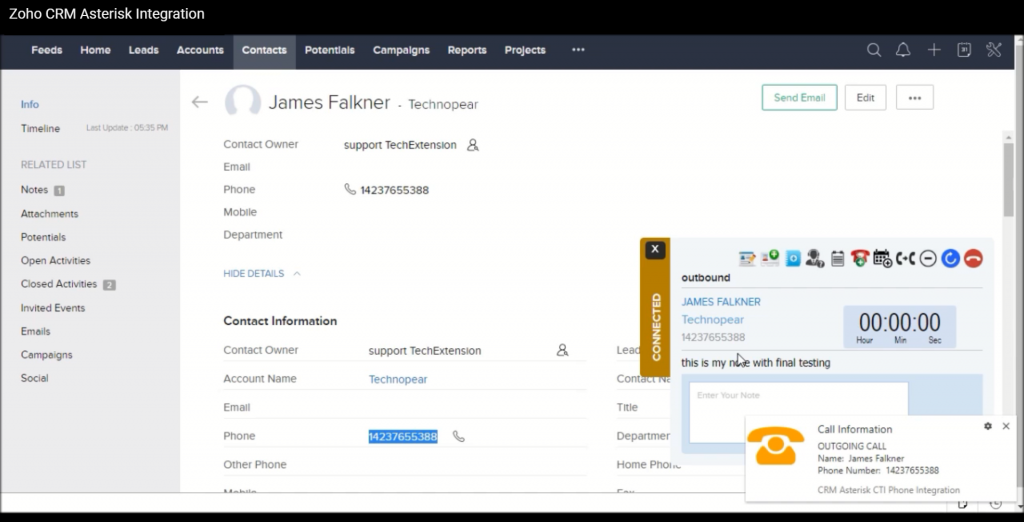Viewport: 1024px width, 522px height.
Task: Click the orange telephone icon in notification
Action: [776, 446]
